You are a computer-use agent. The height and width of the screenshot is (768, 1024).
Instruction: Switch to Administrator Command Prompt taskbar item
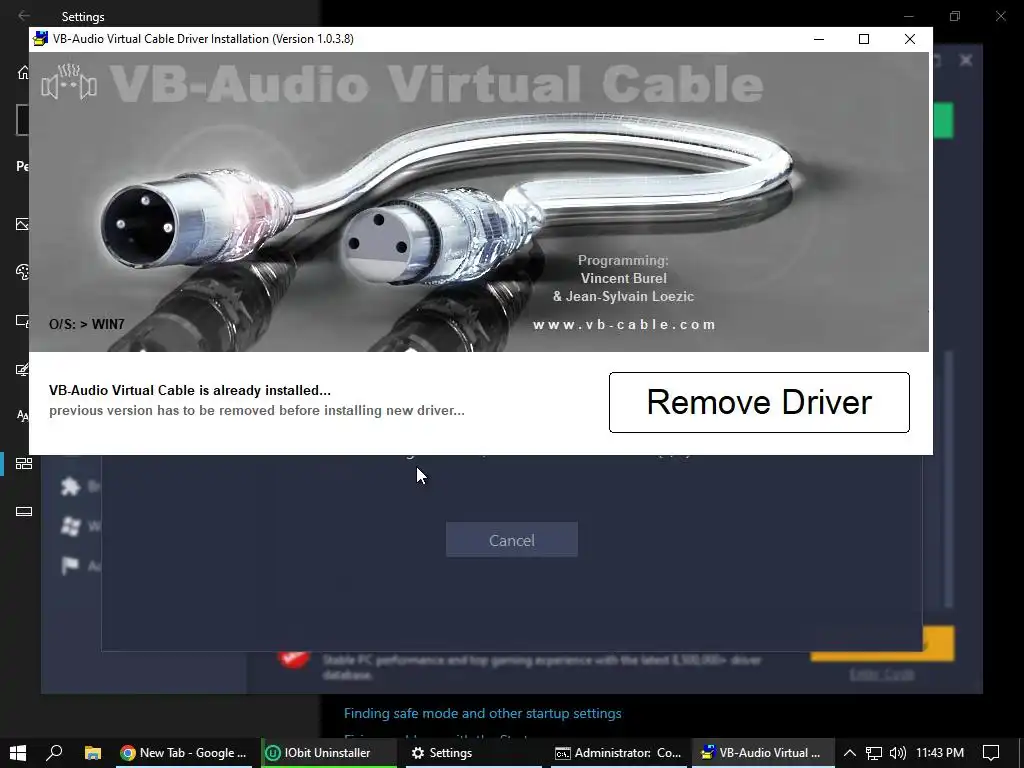[618, 752]
